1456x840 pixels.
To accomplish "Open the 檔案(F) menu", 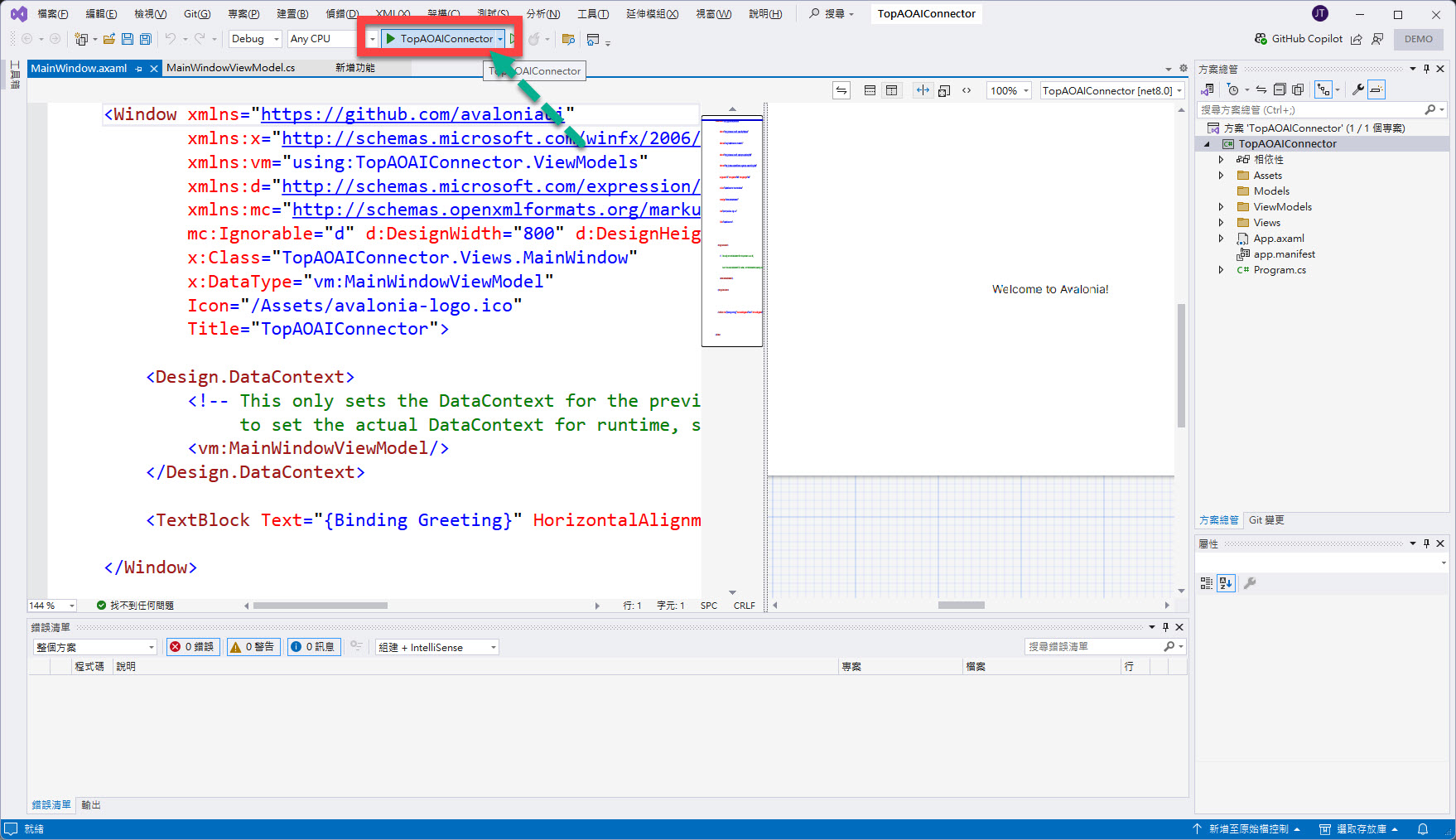I will tap(53, 14).
